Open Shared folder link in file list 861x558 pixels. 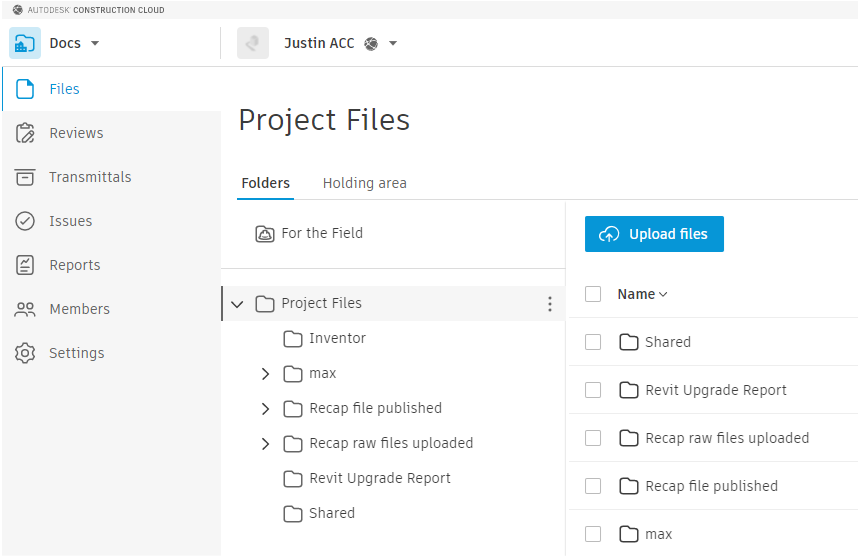click(x=668, y=342)
